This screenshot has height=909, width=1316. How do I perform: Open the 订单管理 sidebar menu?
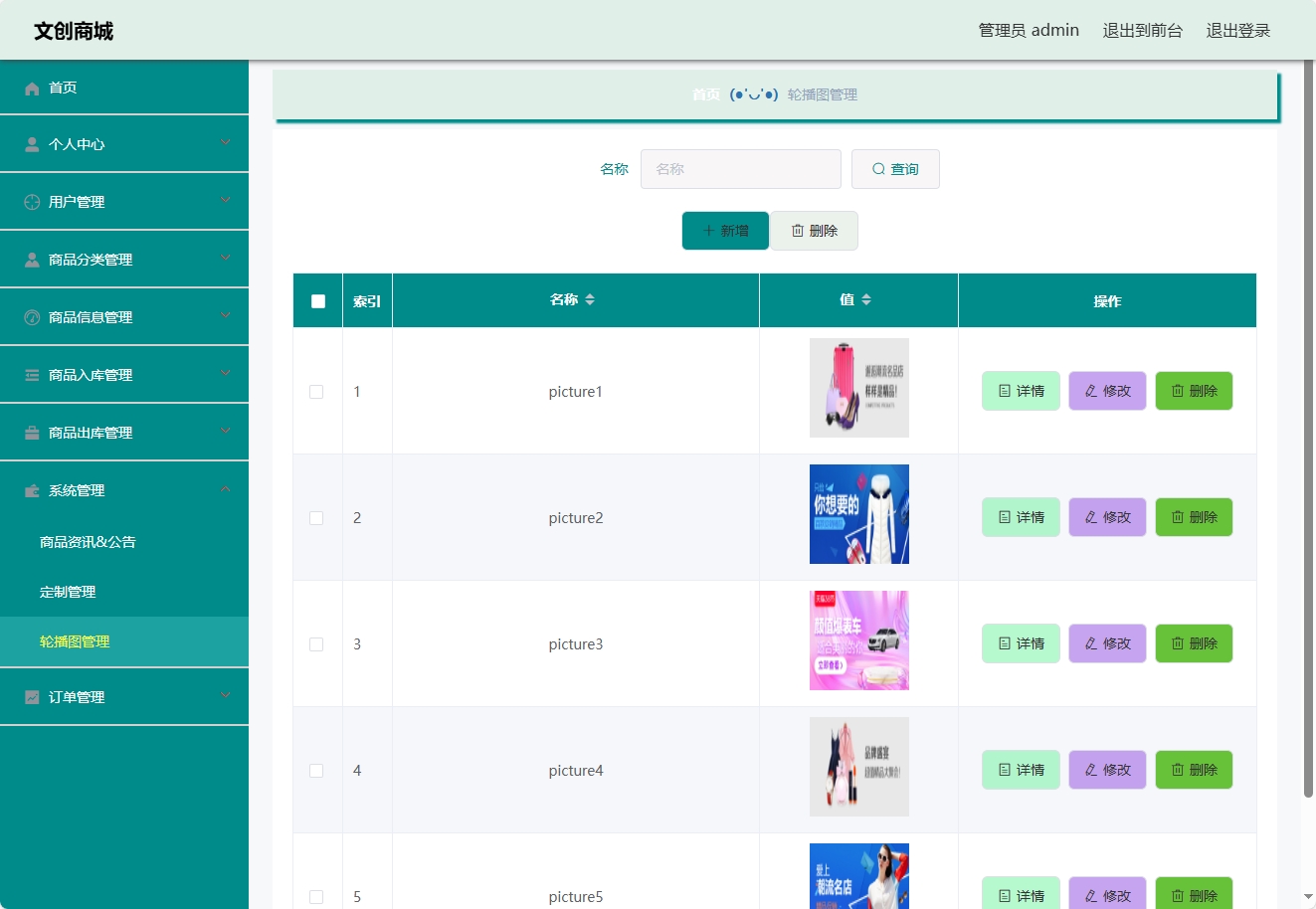pos(124,697)
